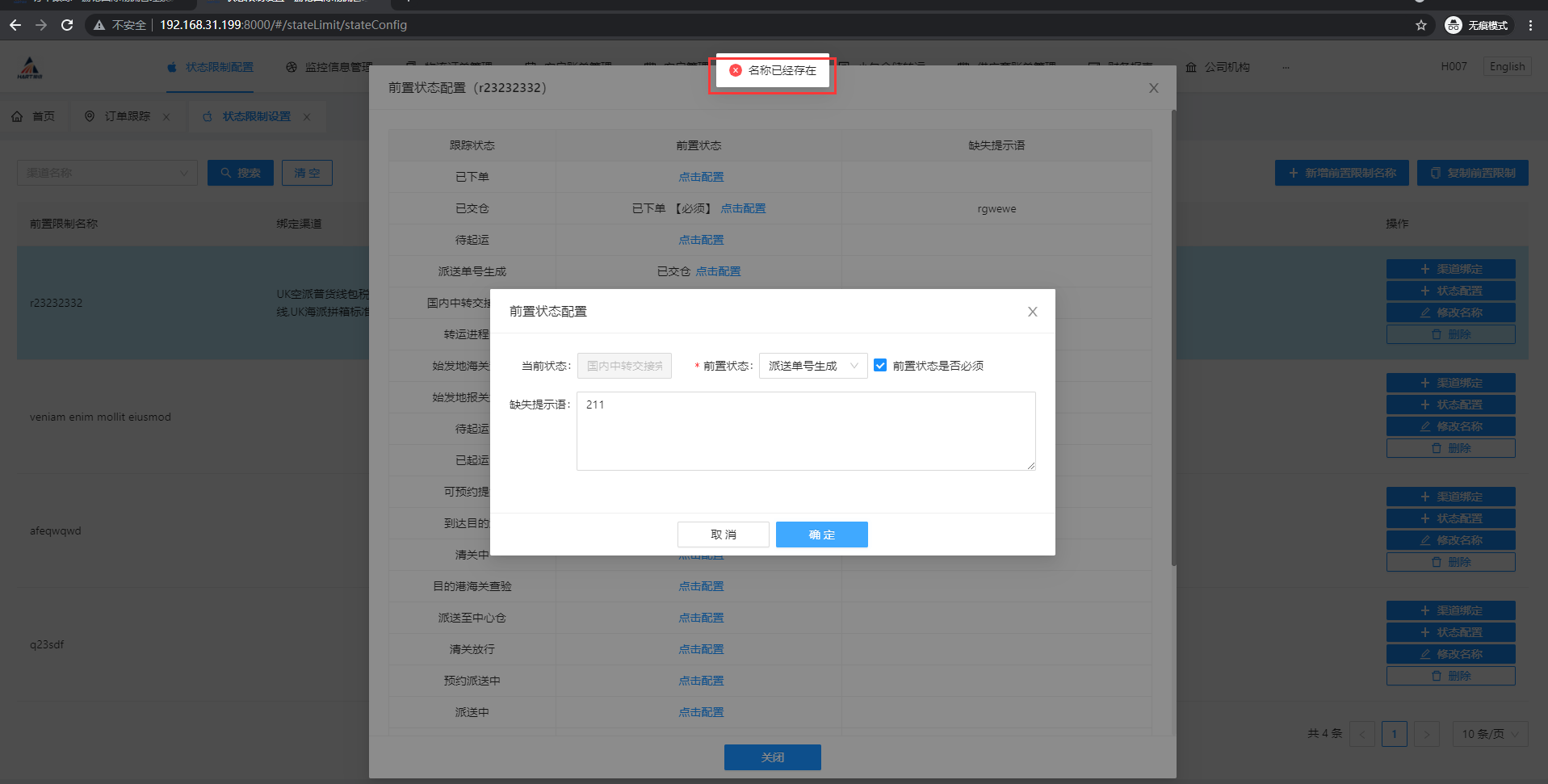Click the company logo icon
This screenshot has width=1548, height=784.
coord(30,69)
